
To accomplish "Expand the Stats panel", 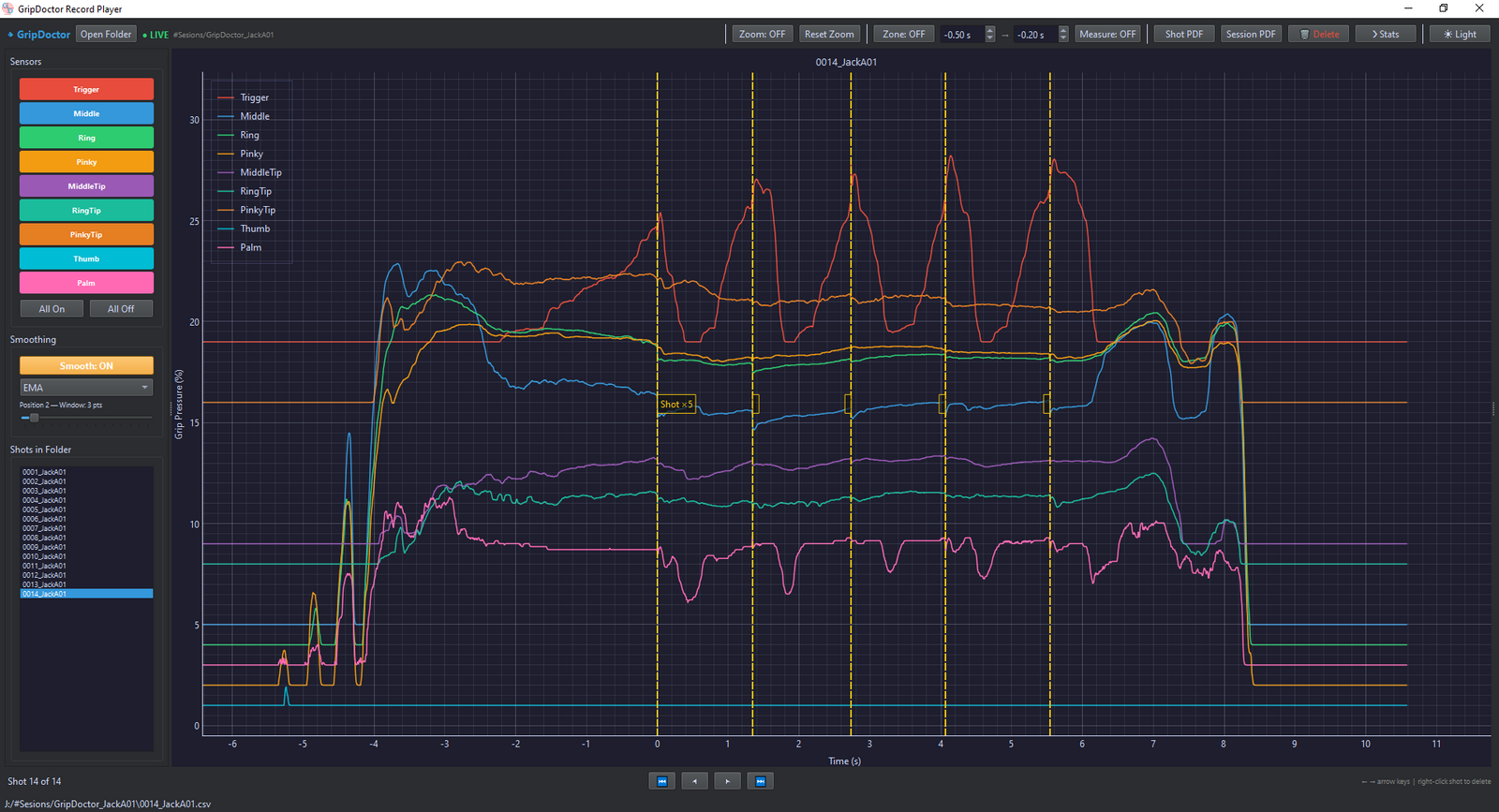I will [1386, 35].
